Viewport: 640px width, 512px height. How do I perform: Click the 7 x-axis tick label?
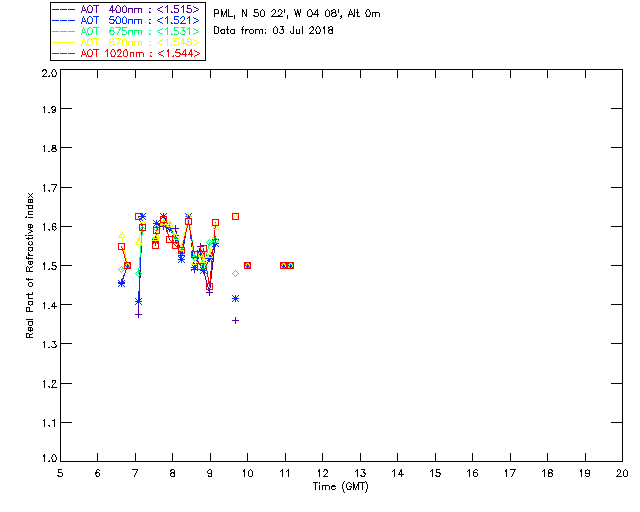click(x=135, y=473)
